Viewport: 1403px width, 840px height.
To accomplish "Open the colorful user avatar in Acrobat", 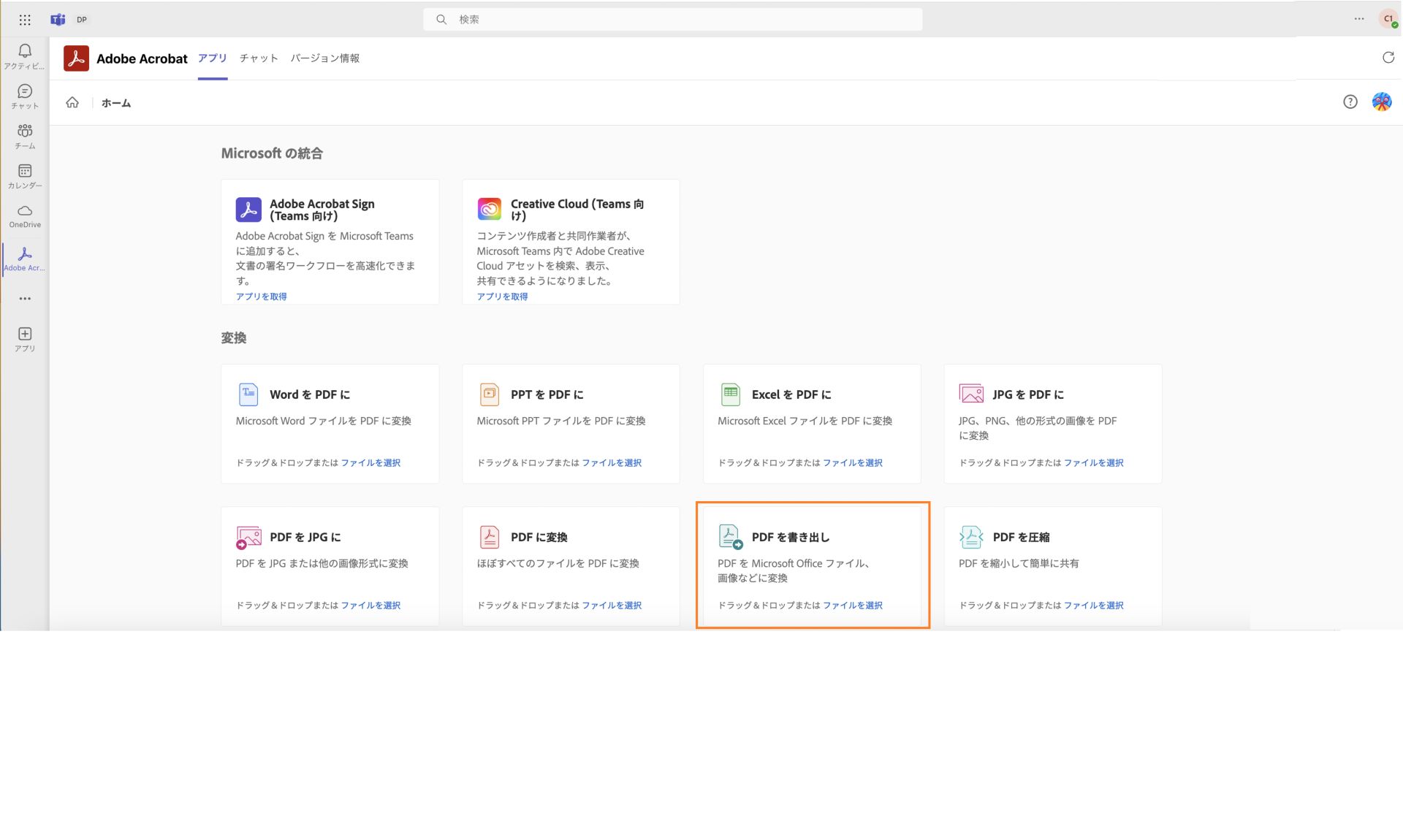I will point(1382,102).
